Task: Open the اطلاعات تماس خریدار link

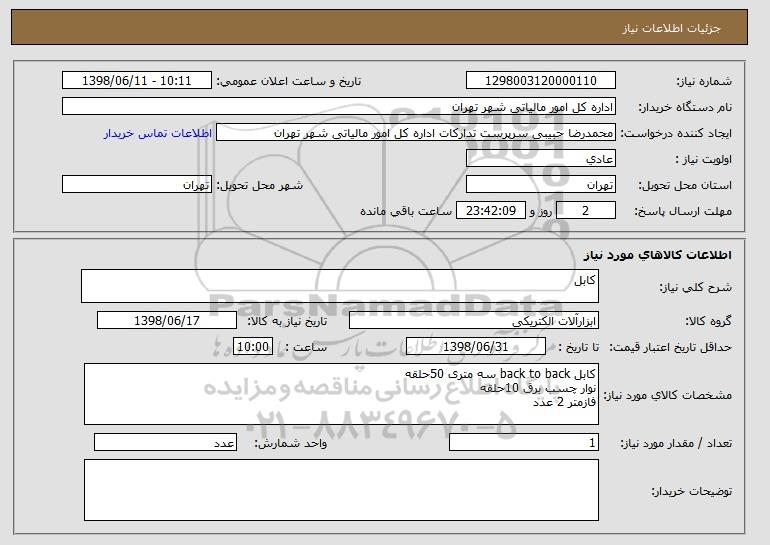Action: coord(158,133)
